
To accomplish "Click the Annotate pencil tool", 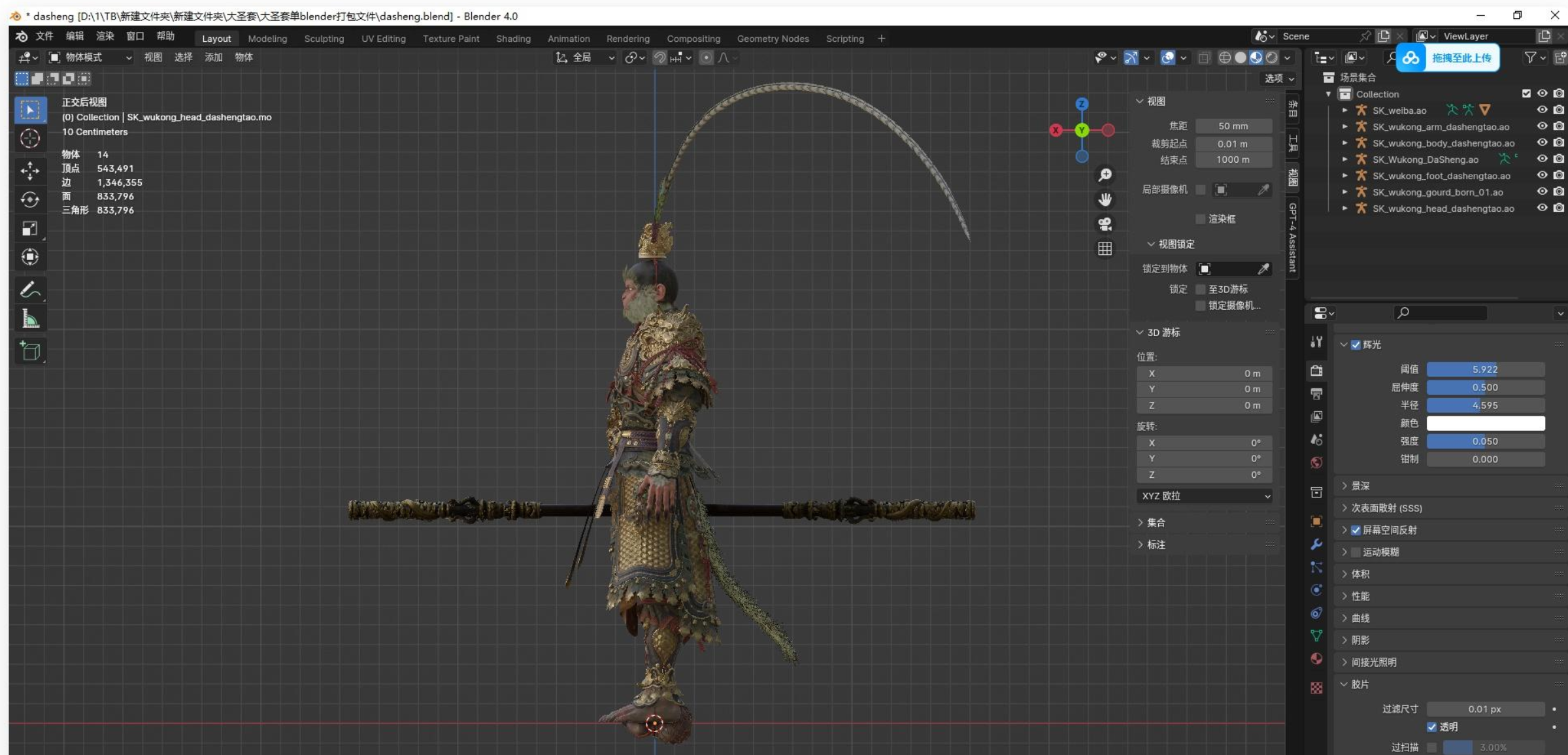I will (29, 290).
